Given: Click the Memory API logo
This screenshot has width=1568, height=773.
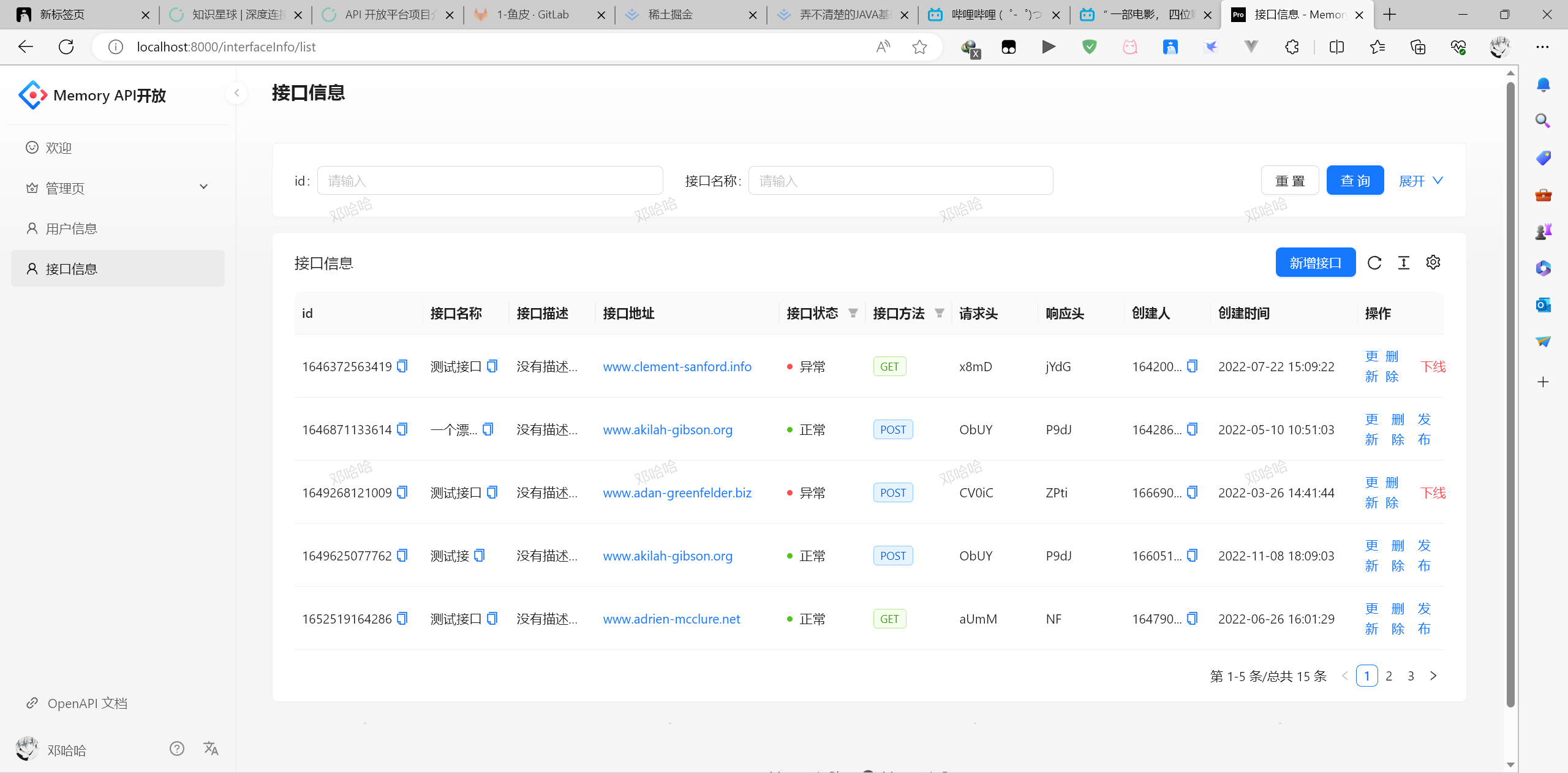Looking at the screenshot, I should pos(32,95).
